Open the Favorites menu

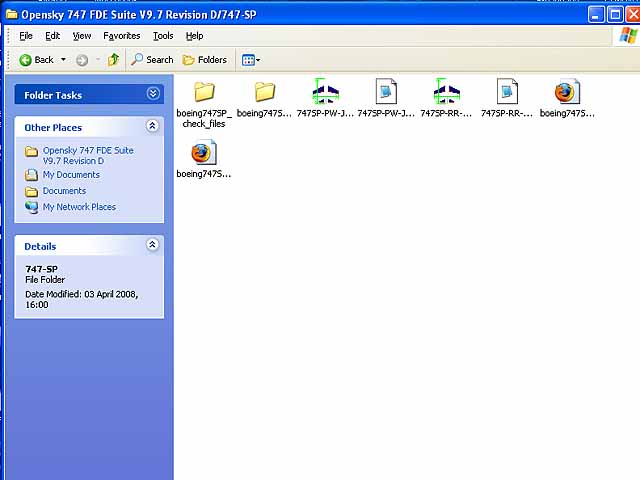click(x=121, y=36)
